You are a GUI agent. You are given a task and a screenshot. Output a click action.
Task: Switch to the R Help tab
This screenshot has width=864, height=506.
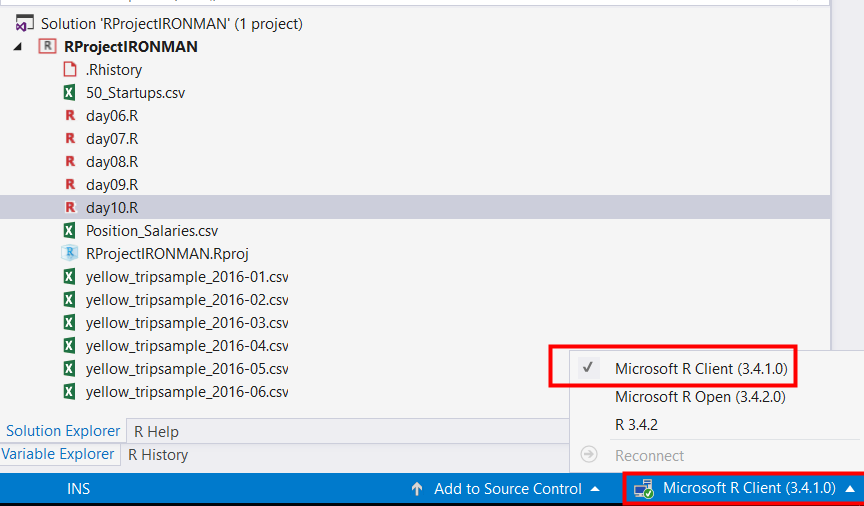click(156, 432)
